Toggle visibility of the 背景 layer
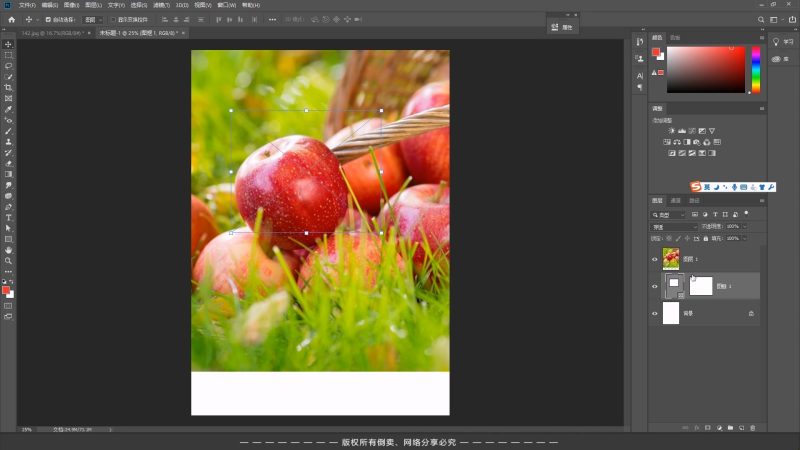This screenshot has height=450, width=800. click(x=655, y=314)
